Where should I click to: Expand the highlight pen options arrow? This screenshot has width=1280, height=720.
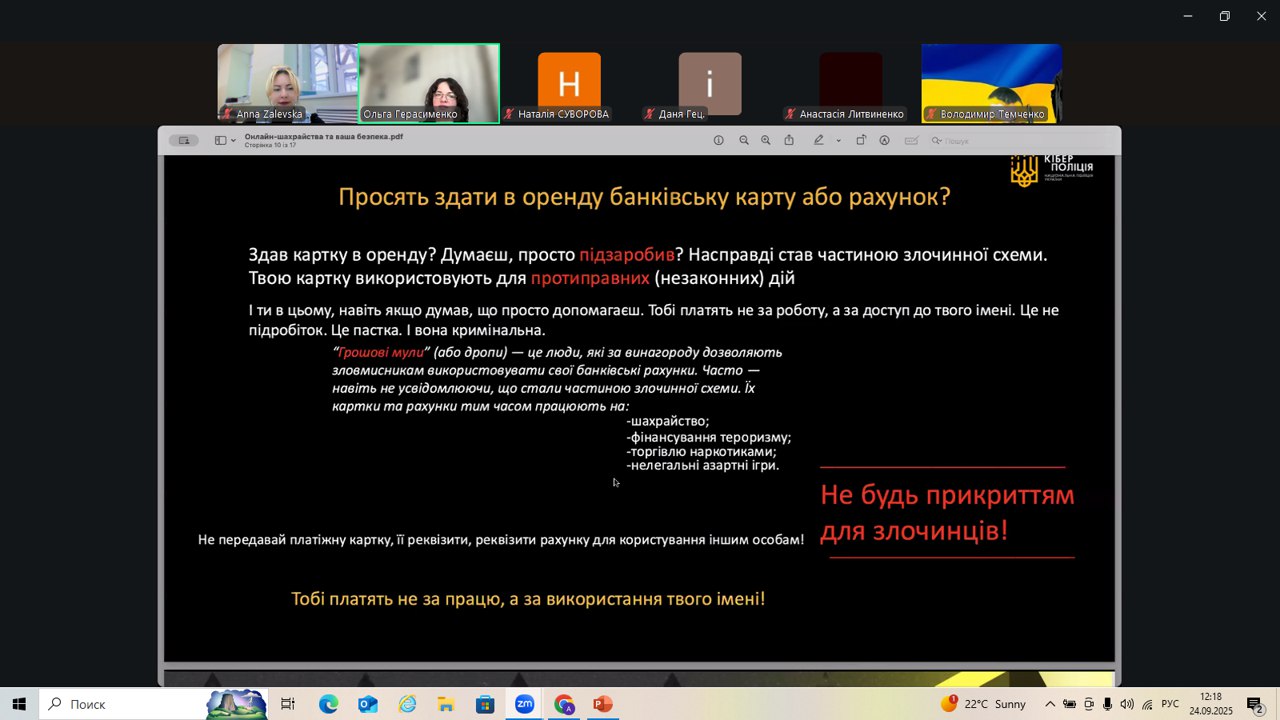click(x=838, y=141)
